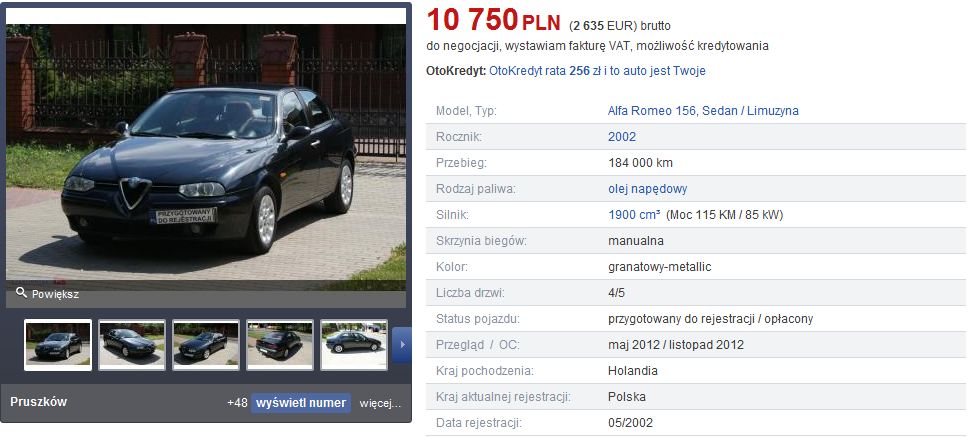Viewport: 978px width, 438px height.
Task: Click the main Alfa Romeo photo
Action: (x=206, y=157)
